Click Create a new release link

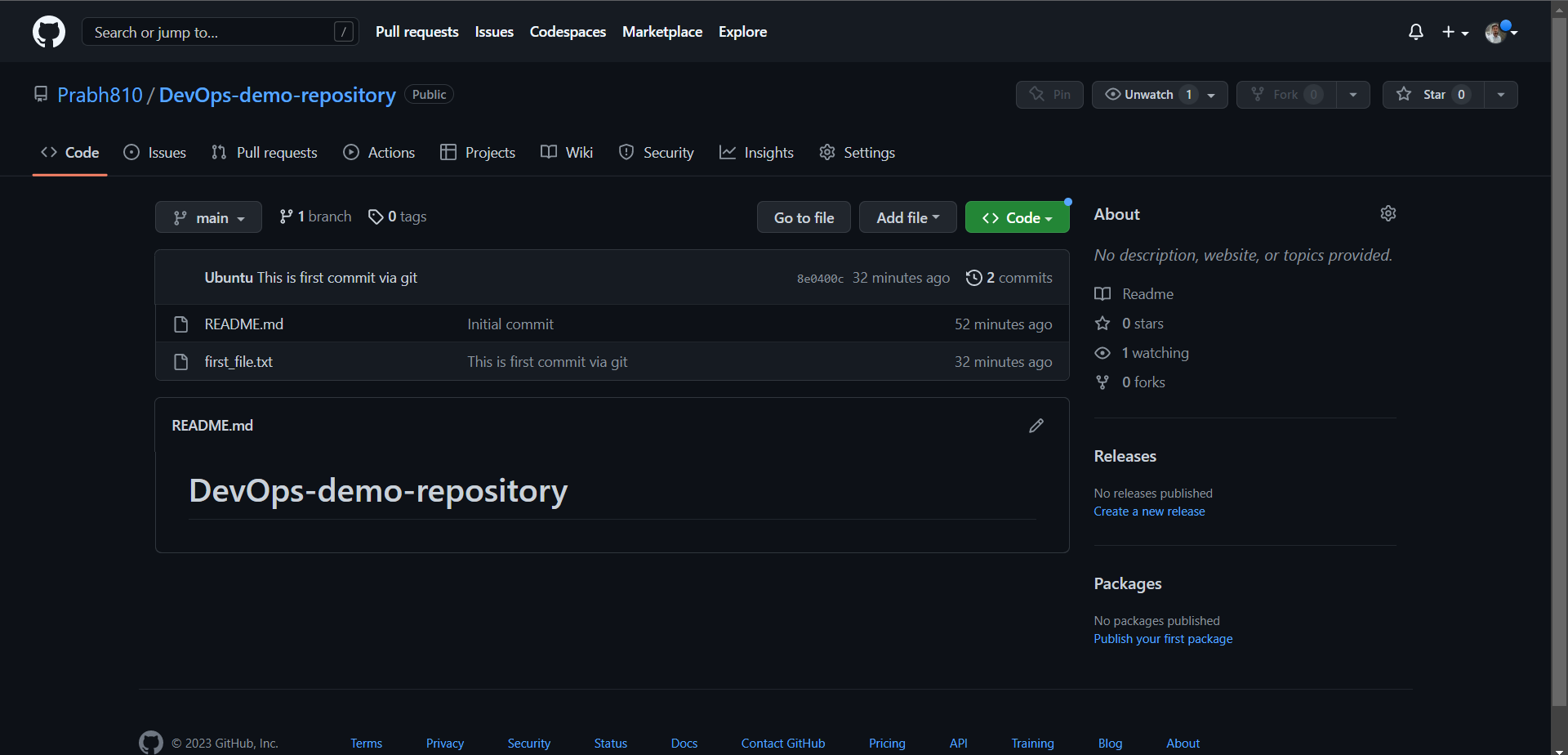1149,512
